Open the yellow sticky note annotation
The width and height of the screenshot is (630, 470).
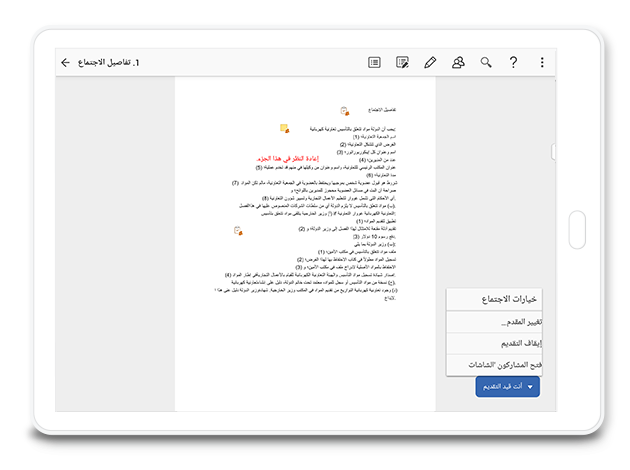click(x=284, y=129)
